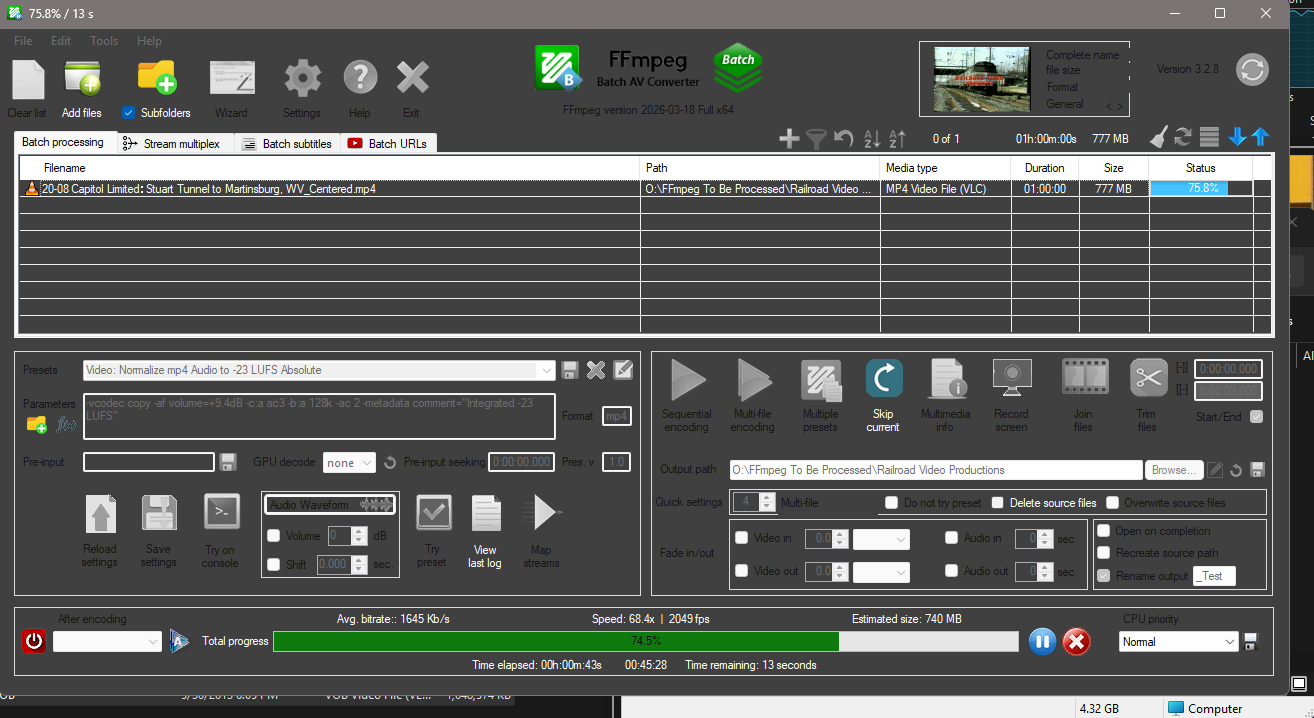Screen dimensions: 1314x718
Task: Click the Total progress bar
Action: 646,641
